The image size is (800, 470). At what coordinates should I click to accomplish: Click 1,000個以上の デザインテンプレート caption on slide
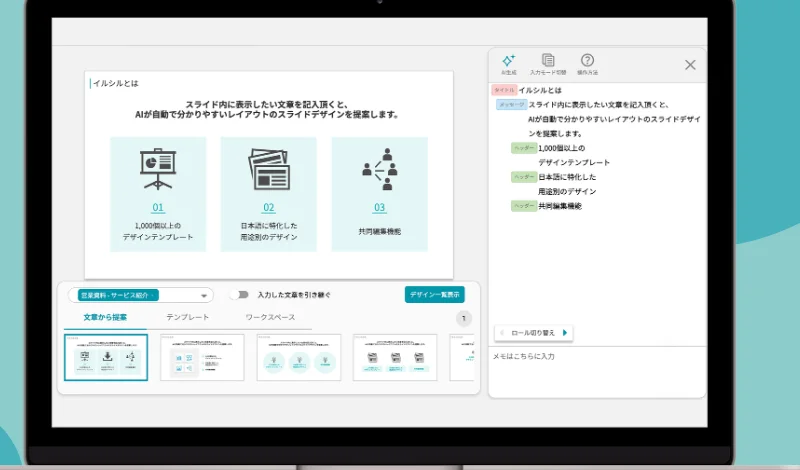tap(158, 231)
